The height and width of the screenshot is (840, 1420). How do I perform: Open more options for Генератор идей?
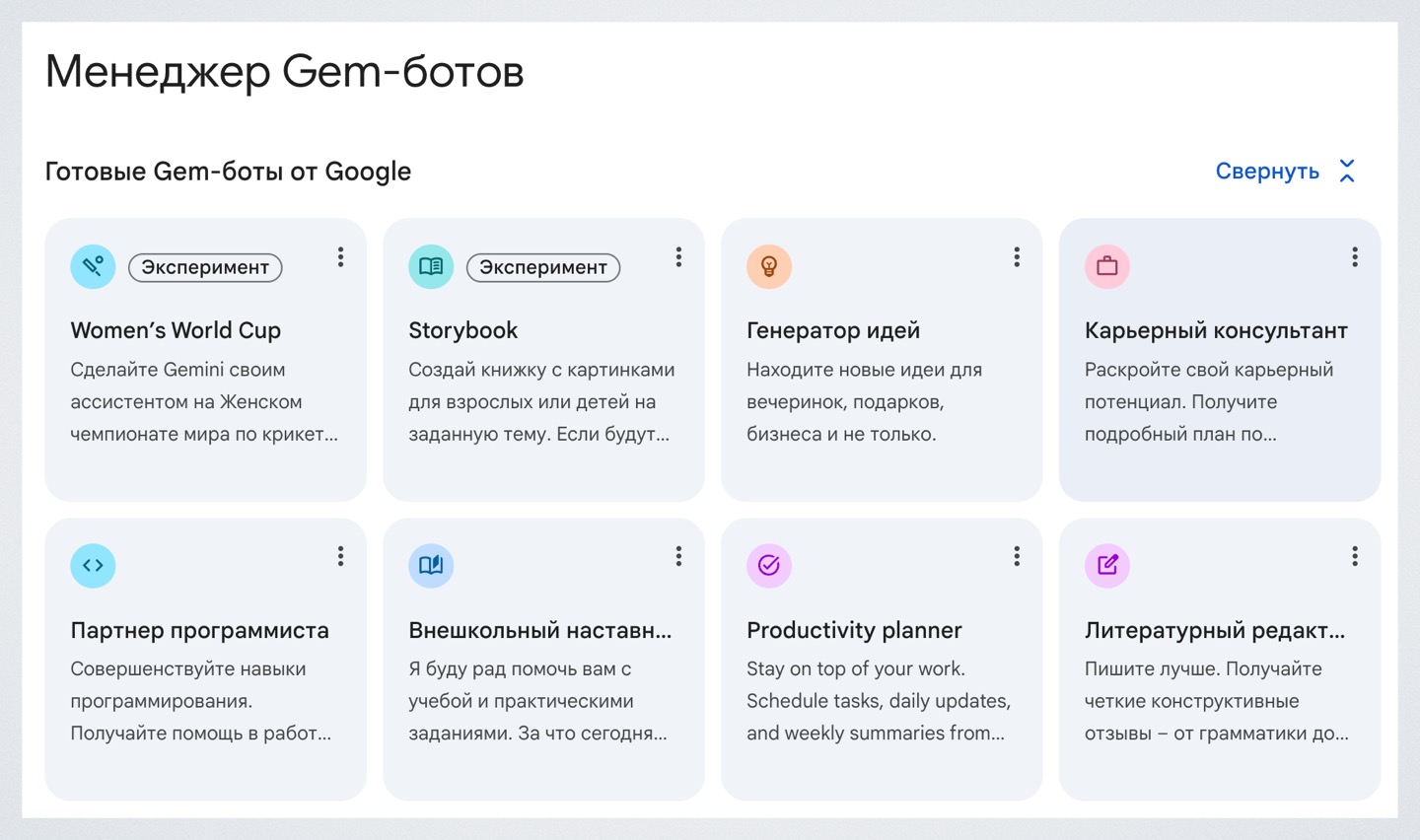point(1017,257)
